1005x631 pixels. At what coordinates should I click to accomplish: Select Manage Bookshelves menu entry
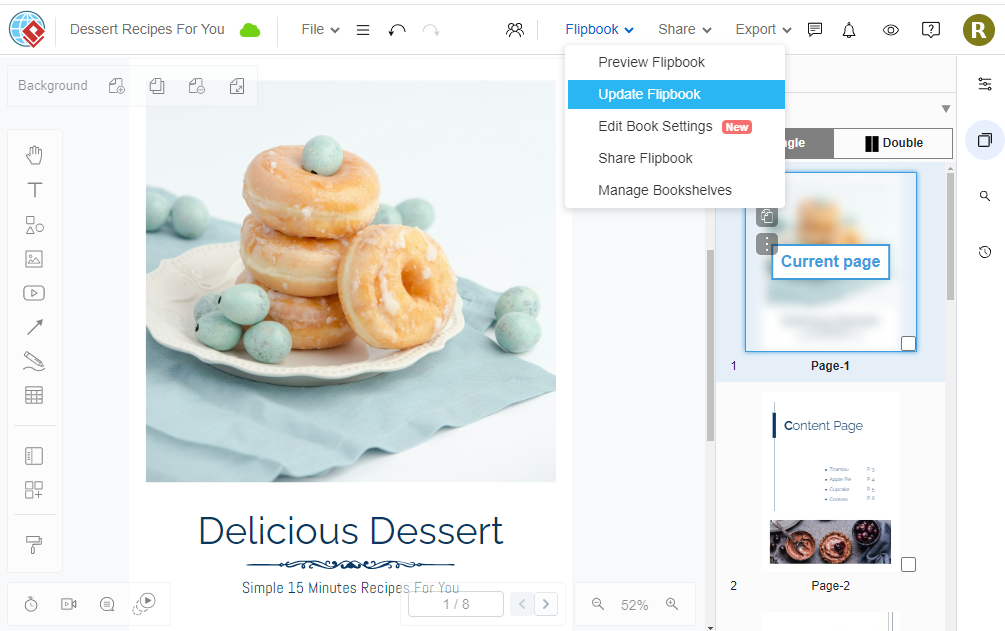pyautogui.click(x=665, y=190)
